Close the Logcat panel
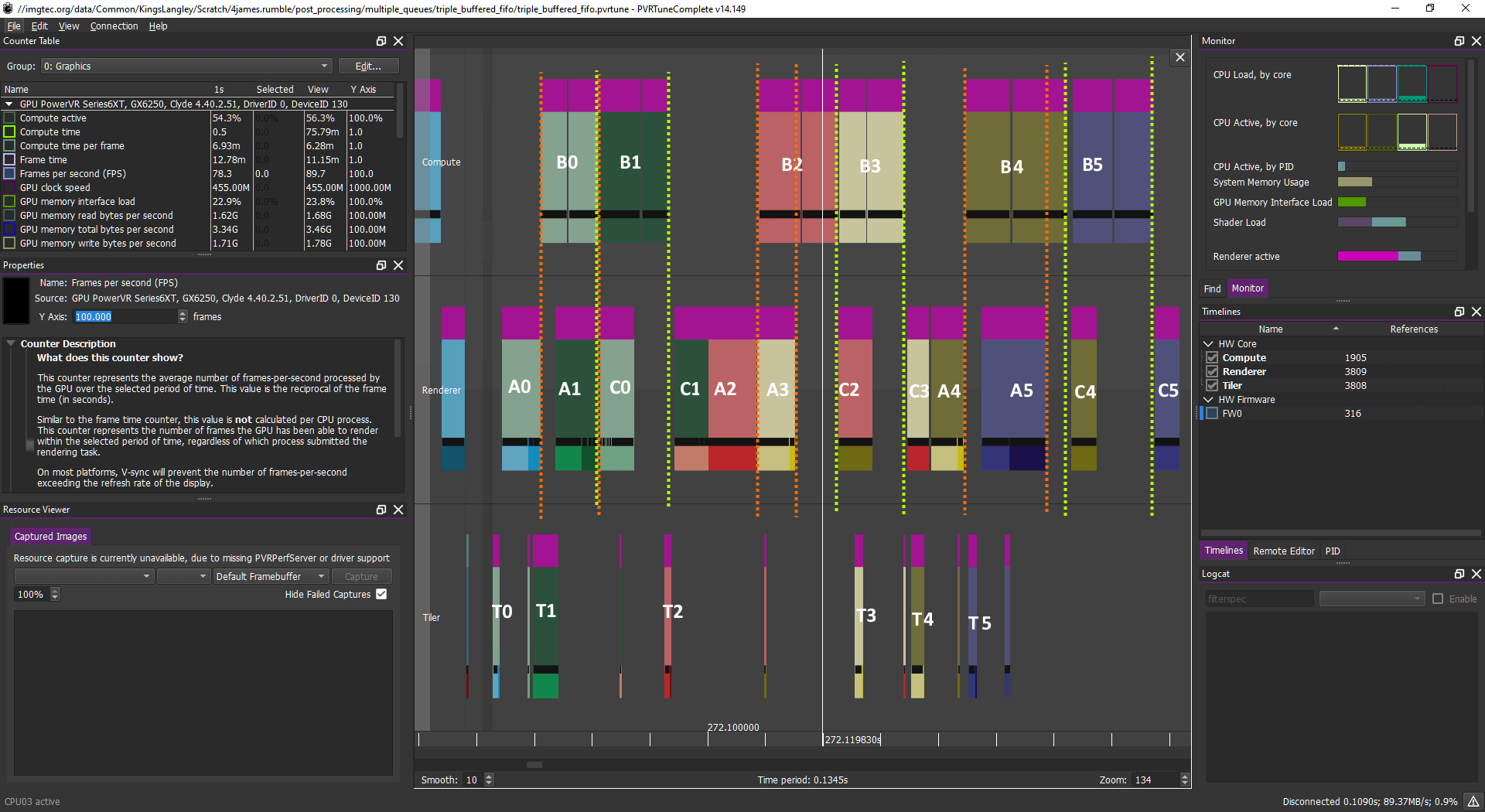This screenshot has width=1485, height=812. pos(1476,574)
